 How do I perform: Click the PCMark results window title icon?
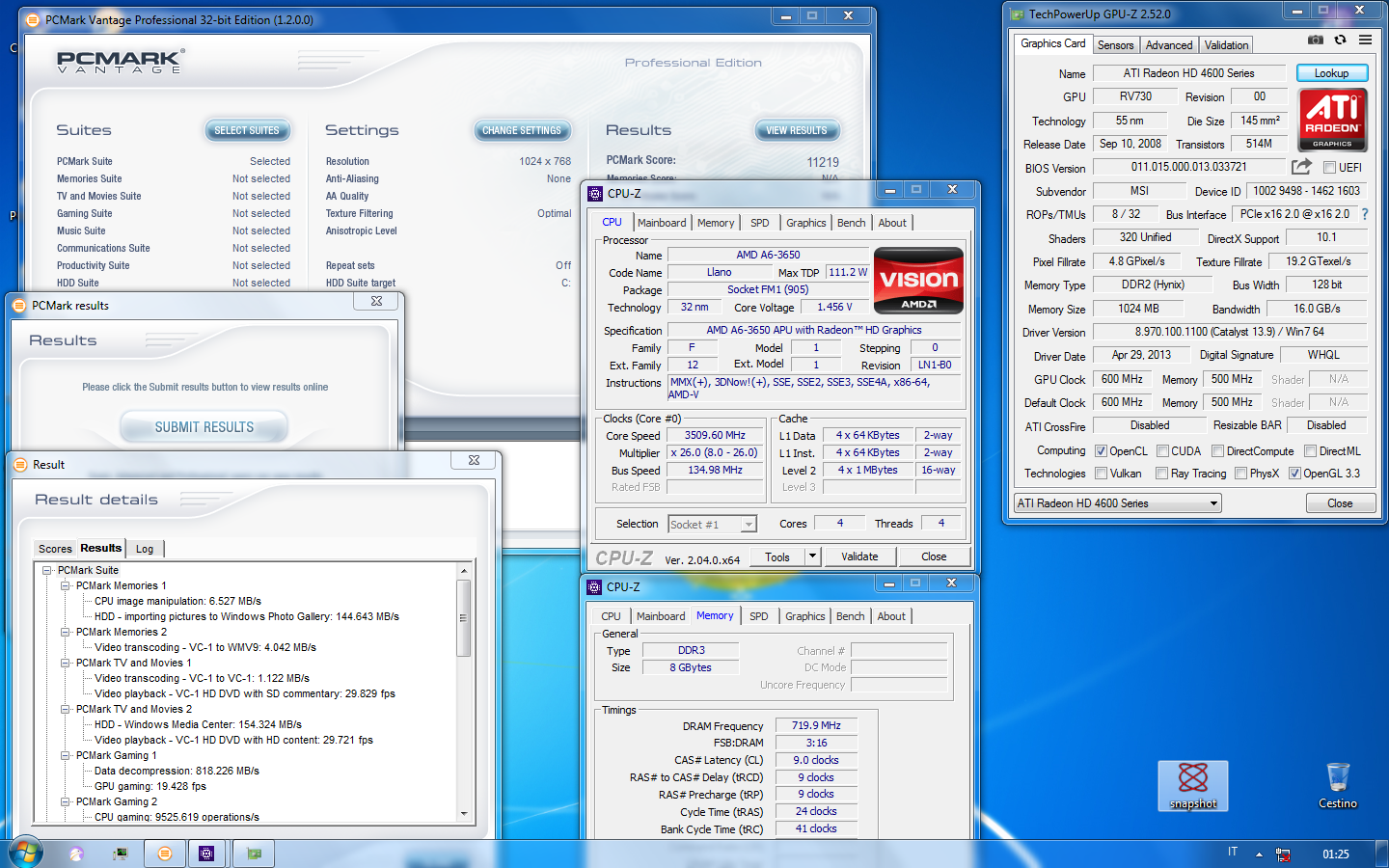[x=19, y=305]
